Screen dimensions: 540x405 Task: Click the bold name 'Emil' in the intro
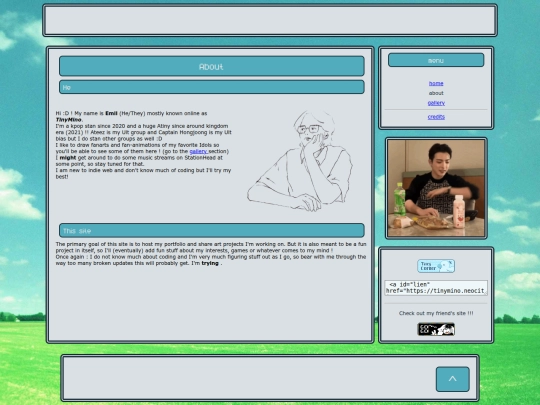click(x=111, y=113)
